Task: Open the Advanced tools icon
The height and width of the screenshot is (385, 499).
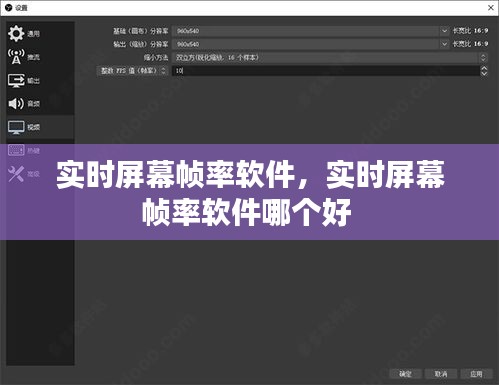Action: click(16, 174)
